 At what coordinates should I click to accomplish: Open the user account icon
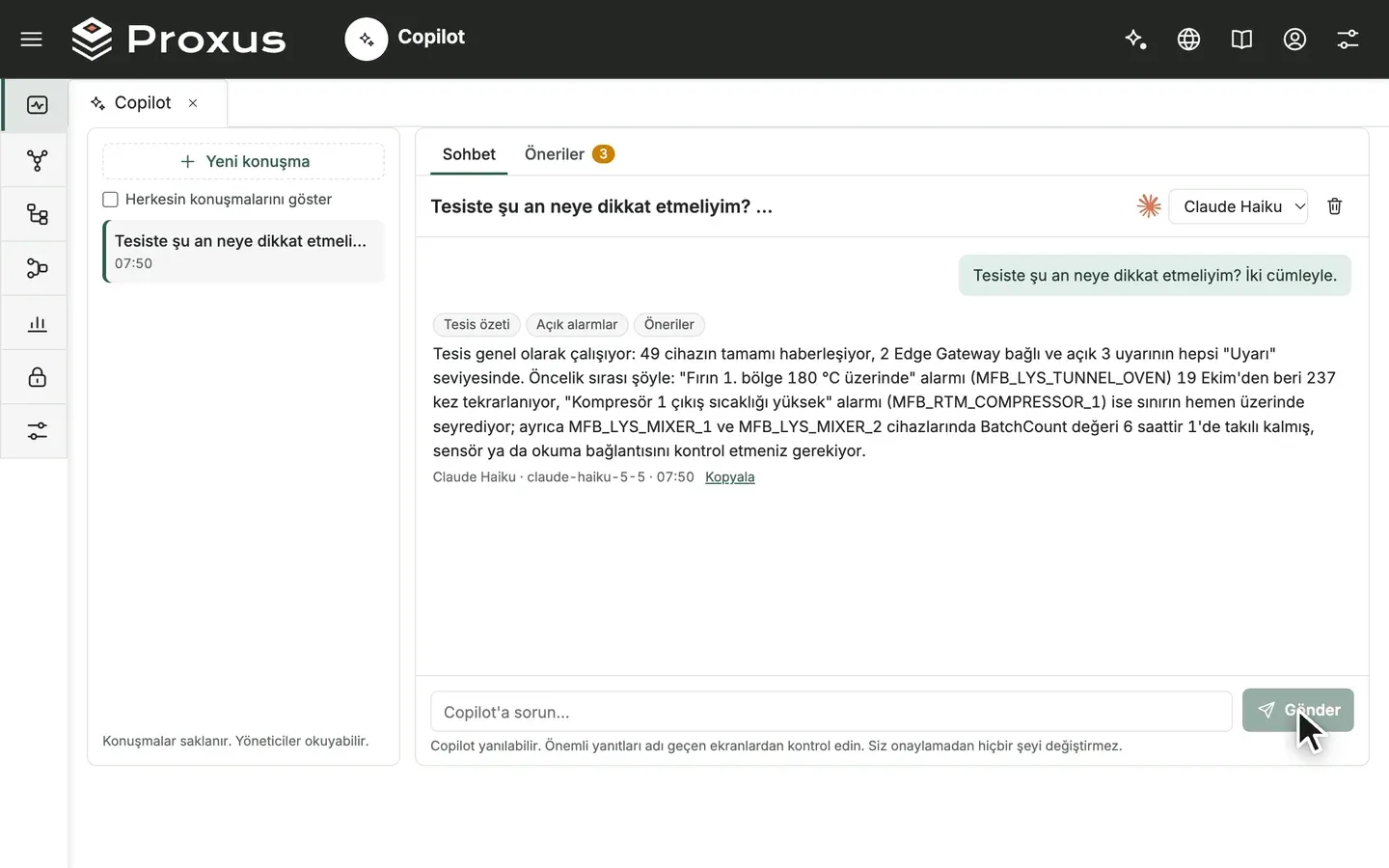pos(1294,39)
